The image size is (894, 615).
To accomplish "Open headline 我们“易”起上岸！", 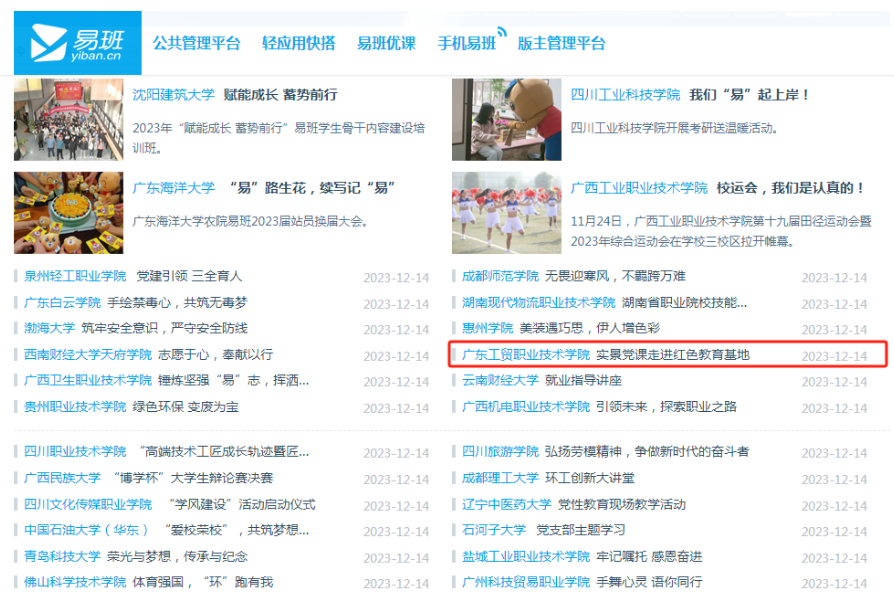I will [749, 95].
